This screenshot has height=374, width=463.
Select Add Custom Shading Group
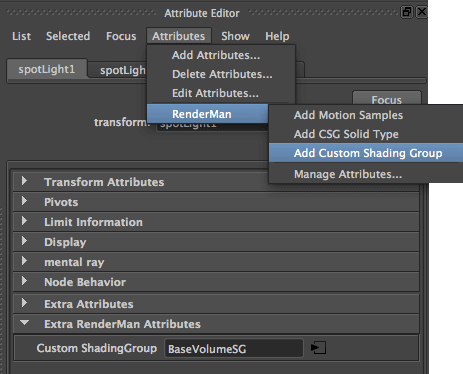[x=366, y=153]
